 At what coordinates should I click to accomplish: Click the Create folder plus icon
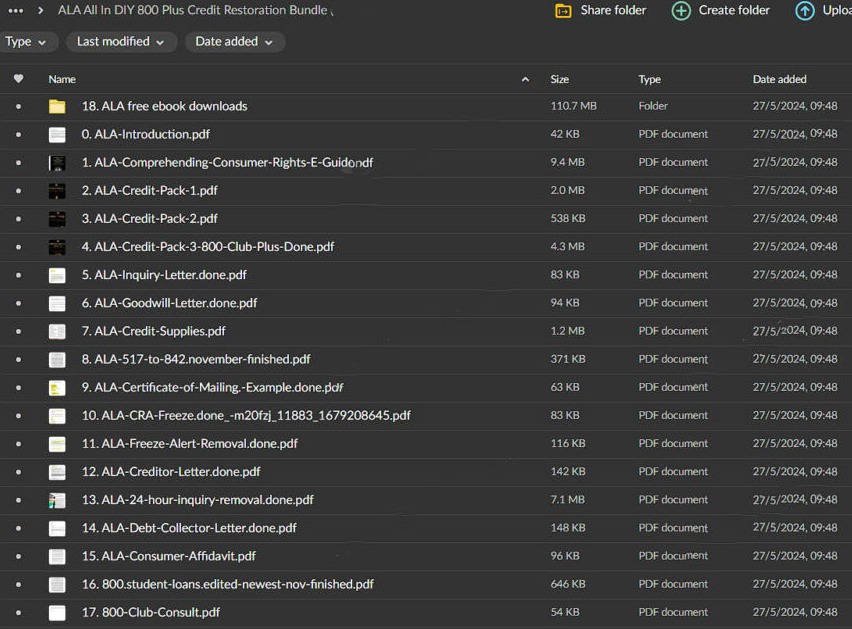point(681,11)
